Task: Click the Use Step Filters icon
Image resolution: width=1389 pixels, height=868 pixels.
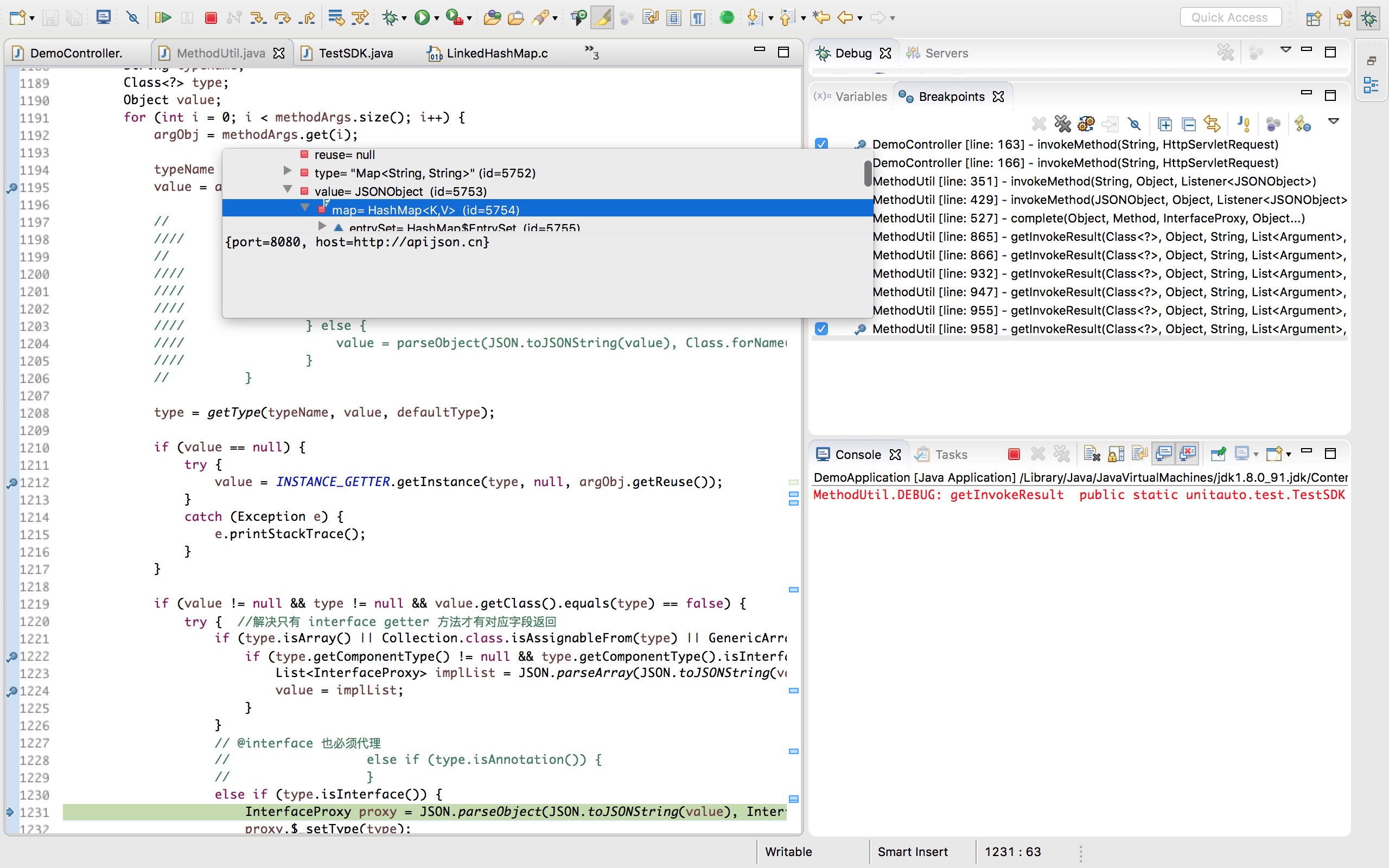Action: coord(360,18)
